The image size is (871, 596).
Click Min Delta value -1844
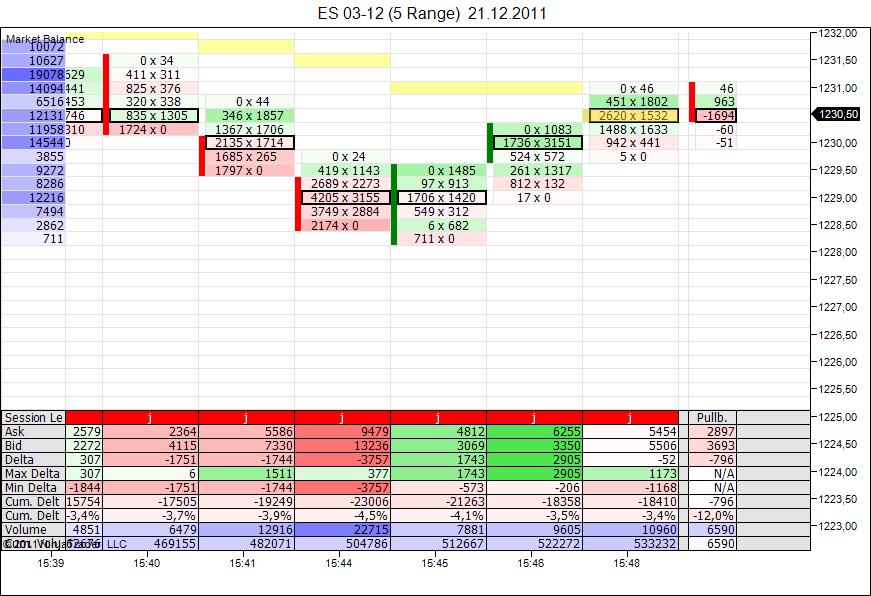(84, 488)
